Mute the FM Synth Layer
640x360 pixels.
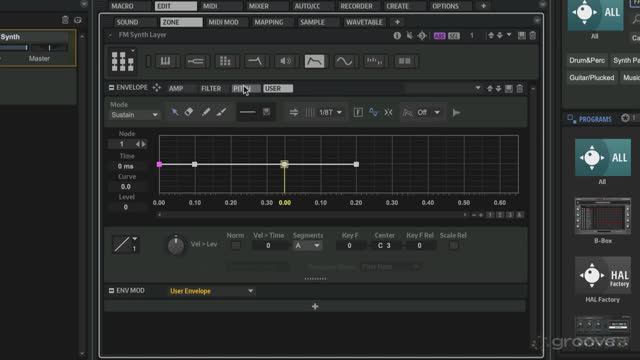click(x=409, y=36)
